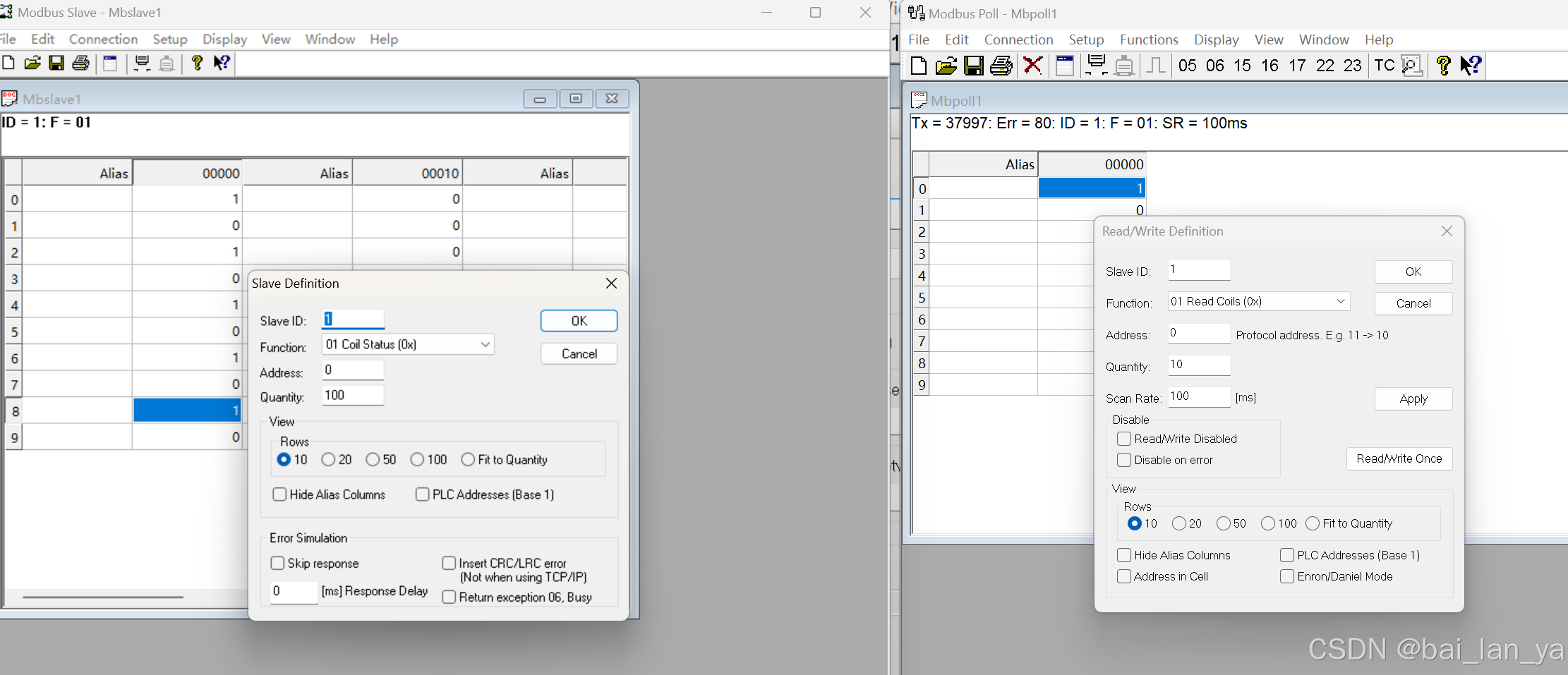Screen dimensions: 1568x675
Task: Click function 15 toolbar button
Action: point(1242,66)
